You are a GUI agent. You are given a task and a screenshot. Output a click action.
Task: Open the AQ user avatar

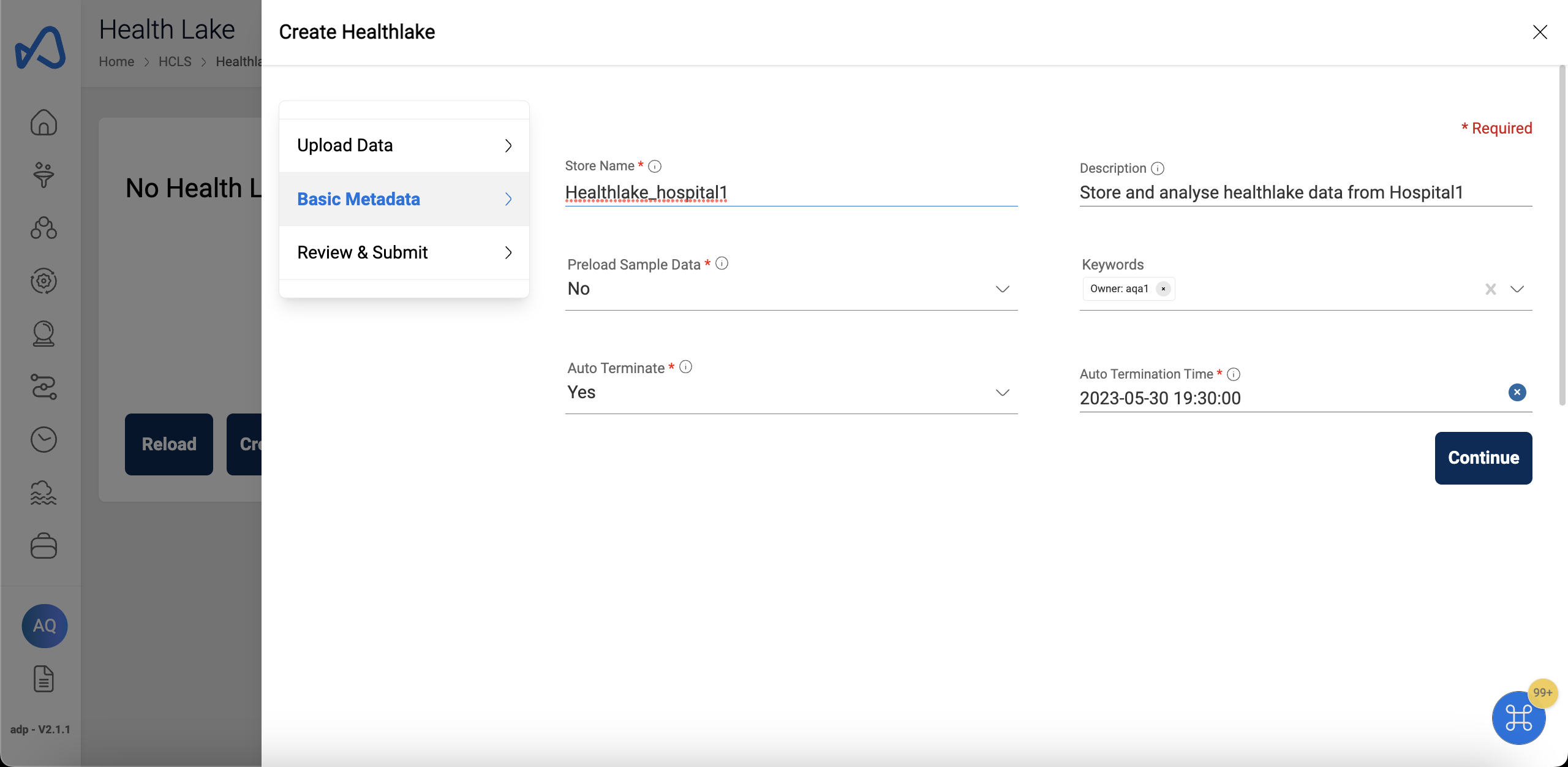click(45, 625)
